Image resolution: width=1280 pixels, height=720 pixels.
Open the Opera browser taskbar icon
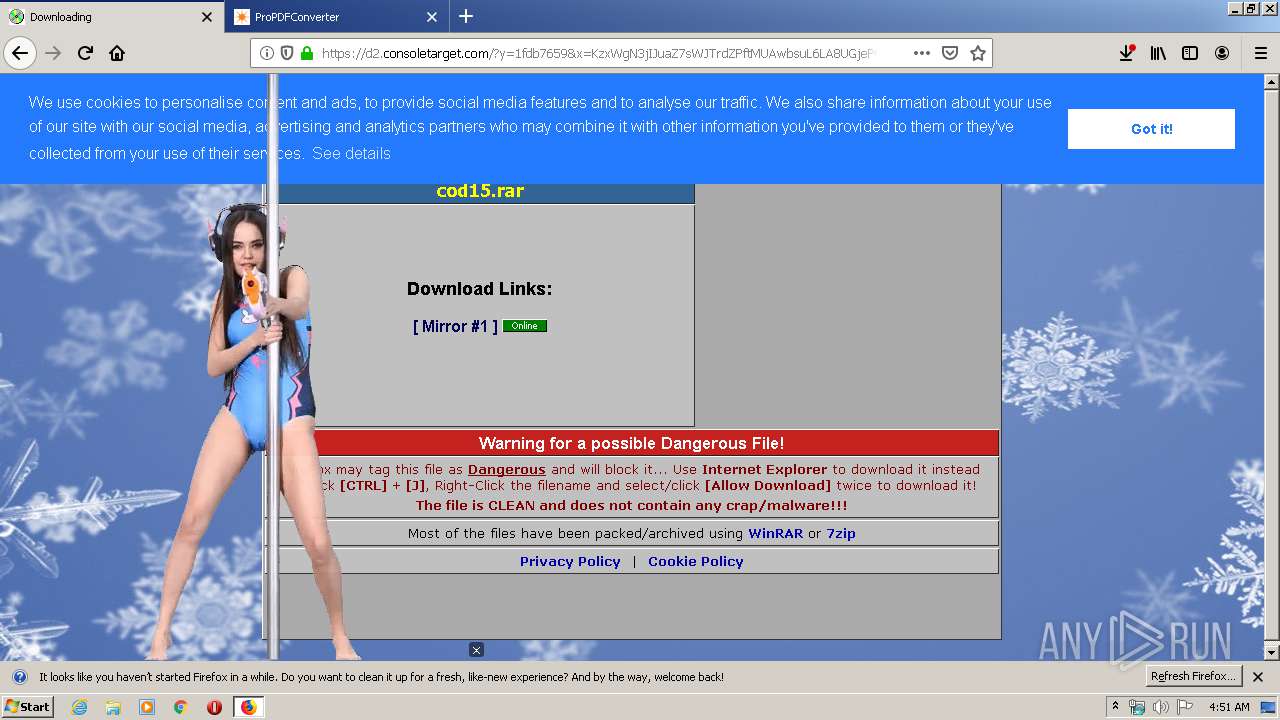tap(214, 707)
